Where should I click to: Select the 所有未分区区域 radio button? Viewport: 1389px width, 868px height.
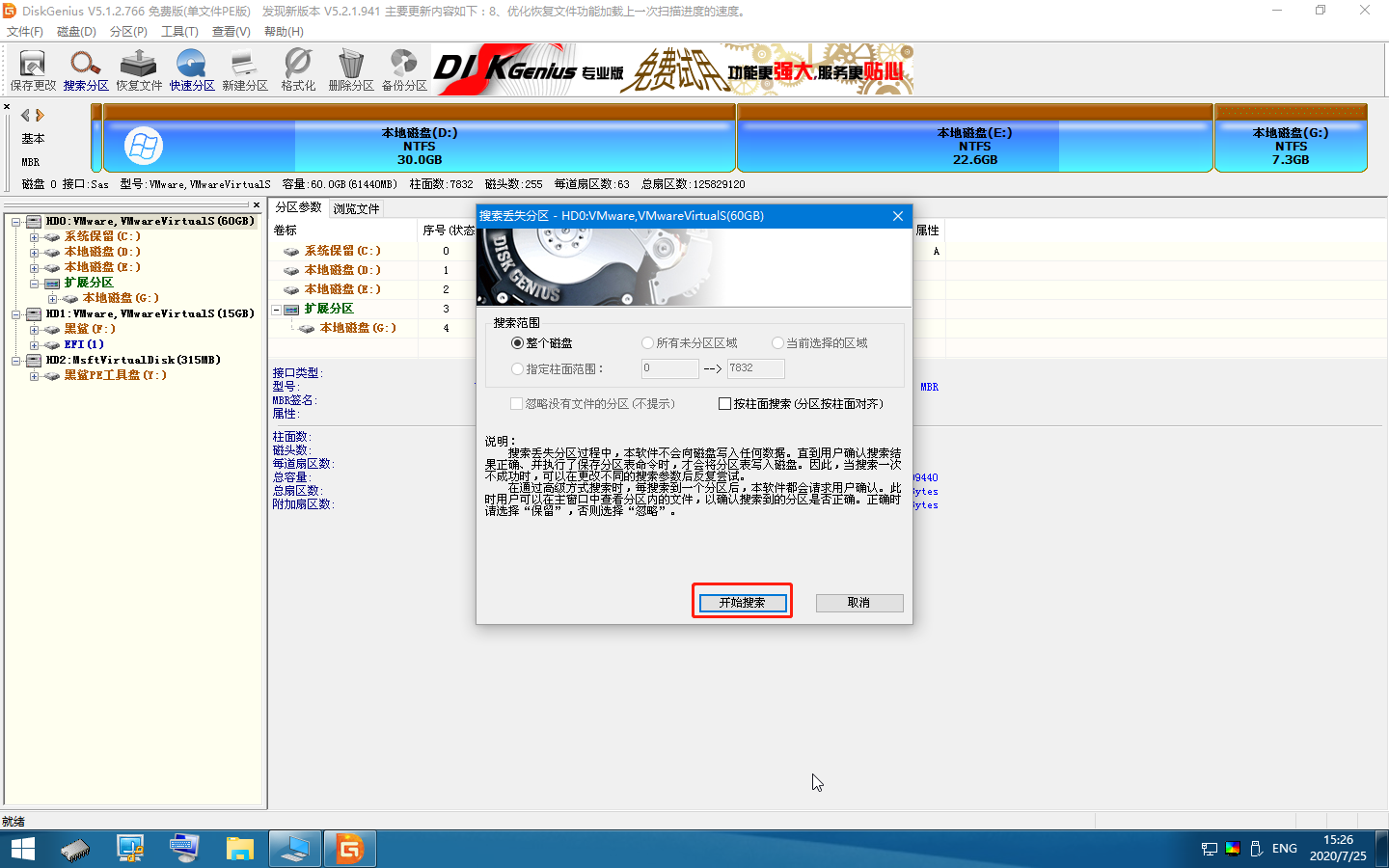point(647,343)
